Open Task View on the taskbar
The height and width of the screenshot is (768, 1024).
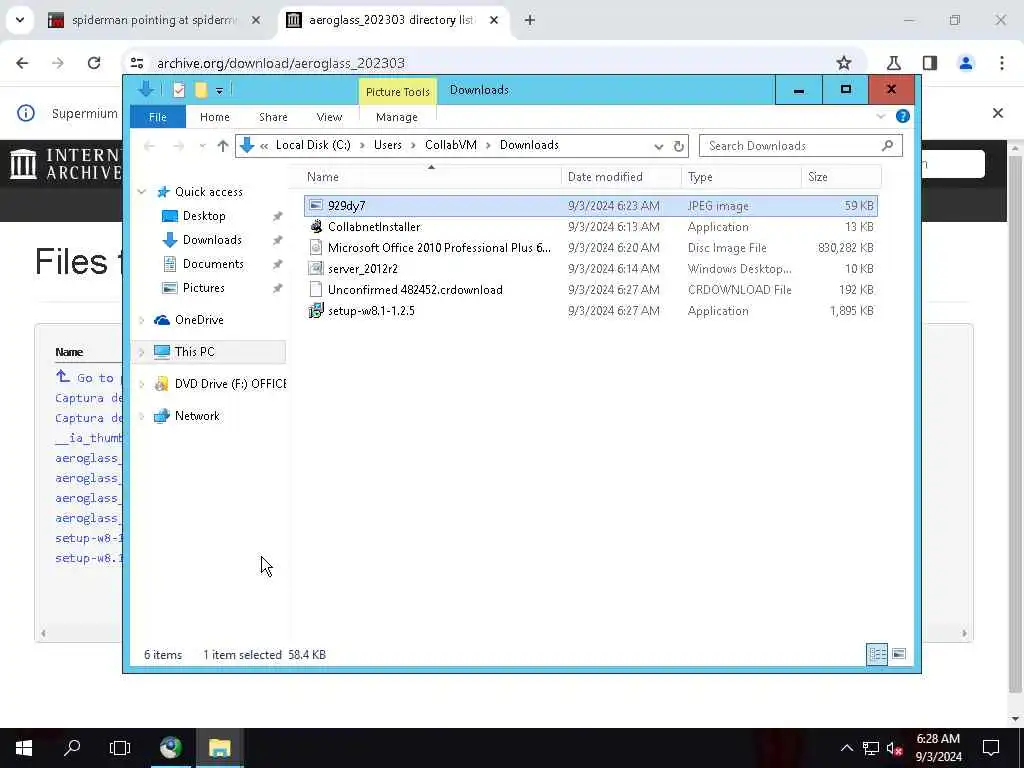click(120, 748)
